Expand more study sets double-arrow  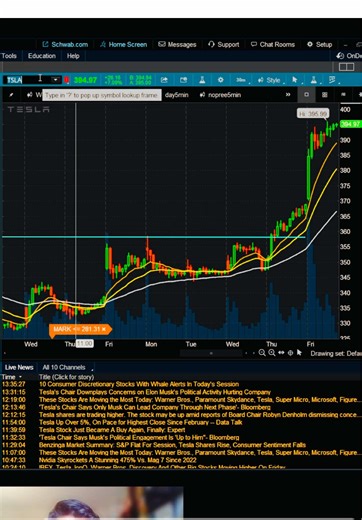[288, 95]
